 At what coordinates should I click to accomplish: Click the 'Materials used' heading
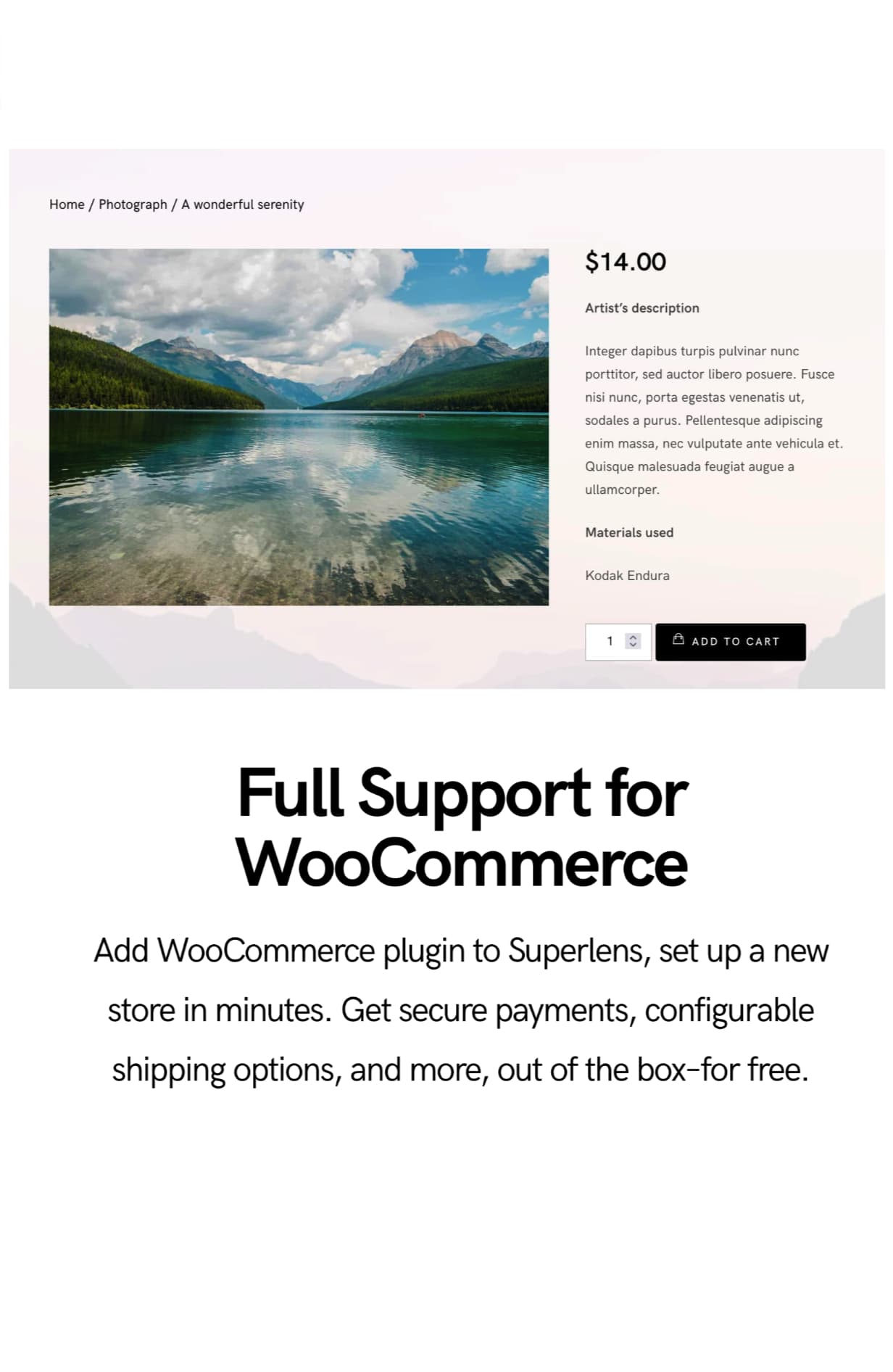629,532
